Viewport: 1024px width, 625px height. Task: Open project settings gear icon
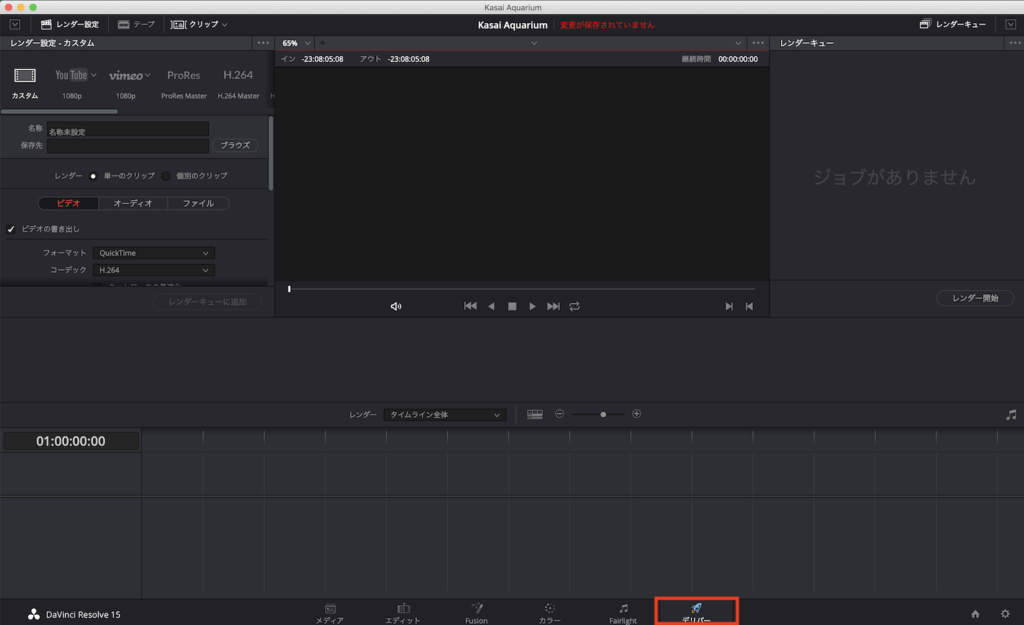pos(1005,613)
